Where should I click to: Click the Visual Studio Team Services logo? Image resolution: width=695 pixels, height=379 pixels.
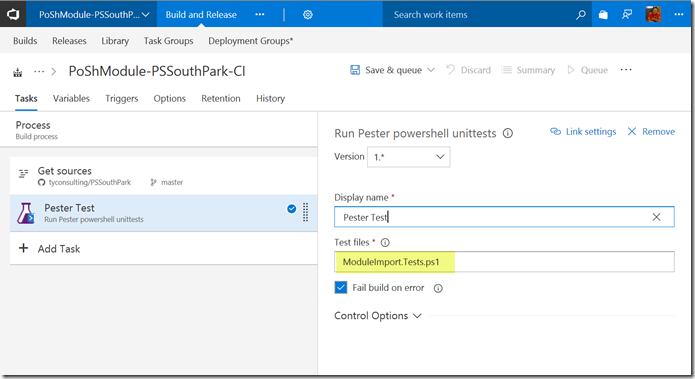(x=13, y=14)
